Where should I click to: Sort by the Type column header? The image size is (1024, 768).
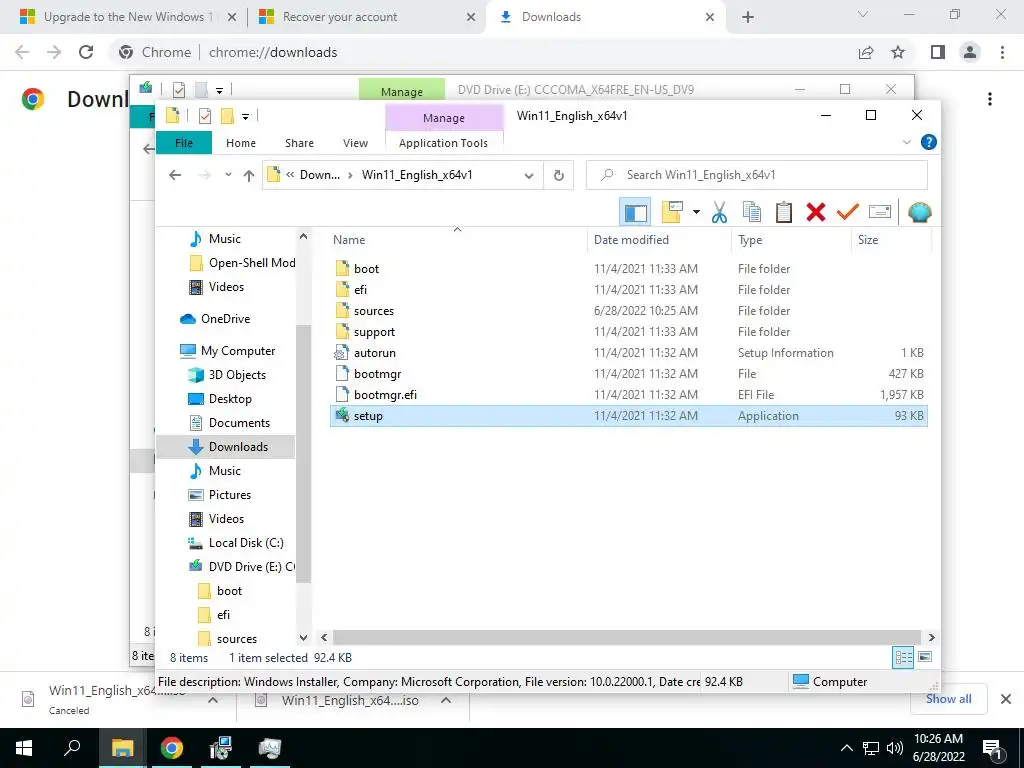coord(792,240)
